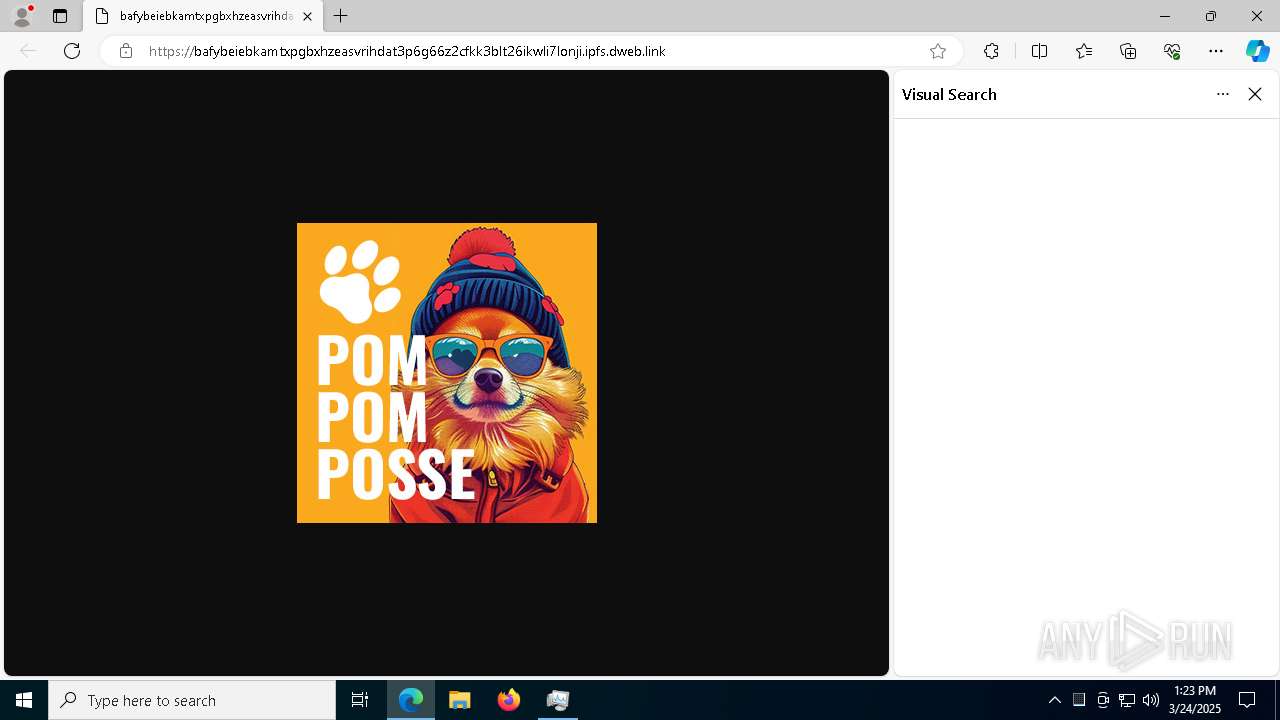This screenshot has width=1280, height=720.
Task: Open Collections panel
Action: click(x=1128, y=51)
